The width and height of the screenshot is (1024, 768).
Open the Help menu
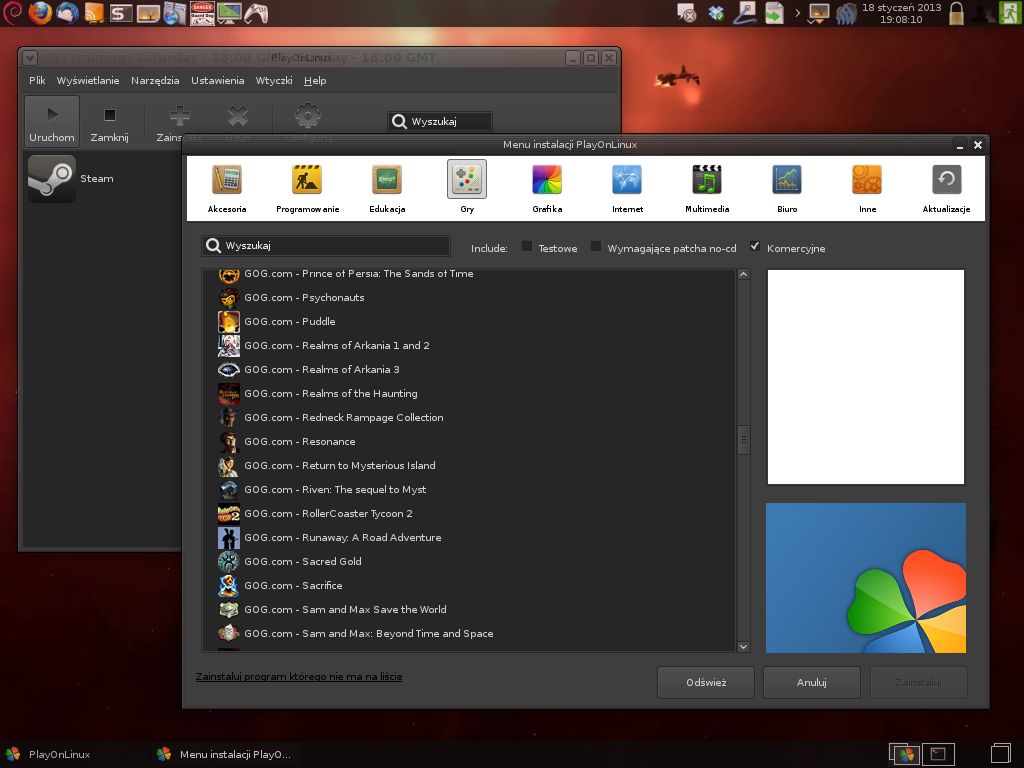[315, 80]
